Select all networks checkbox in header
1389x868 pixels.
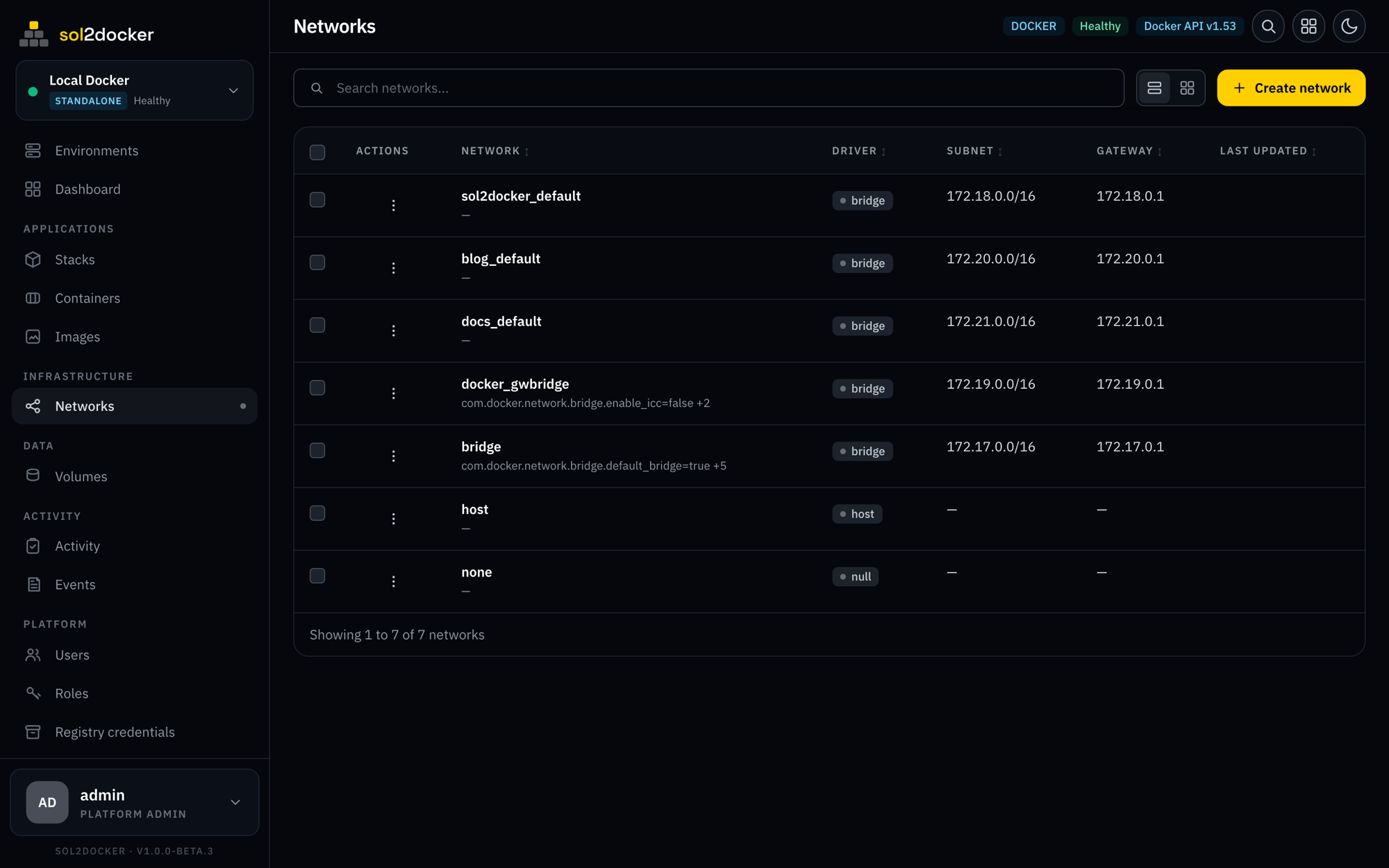tap(317, 152)
